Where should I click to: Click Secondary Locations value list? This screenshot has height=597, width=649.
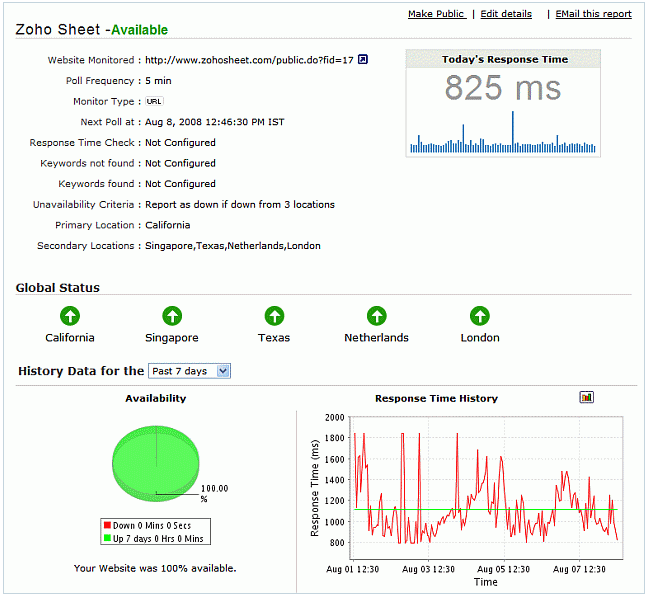[233, 246]
